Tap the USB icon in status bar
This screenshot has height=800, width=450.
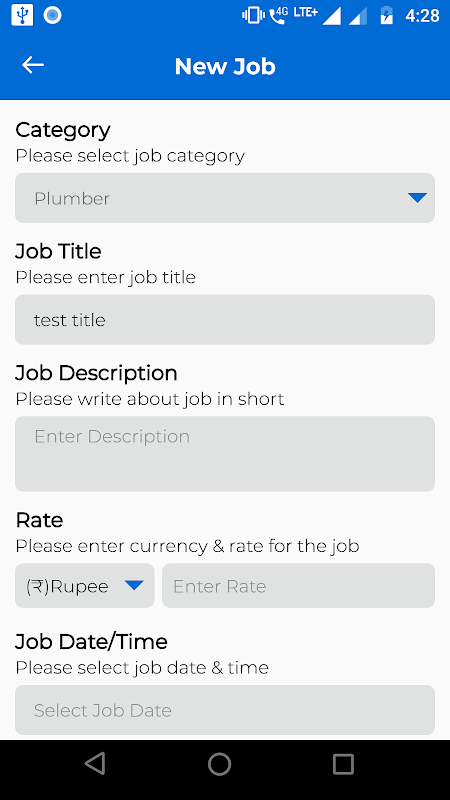click(x=22, y=15)
